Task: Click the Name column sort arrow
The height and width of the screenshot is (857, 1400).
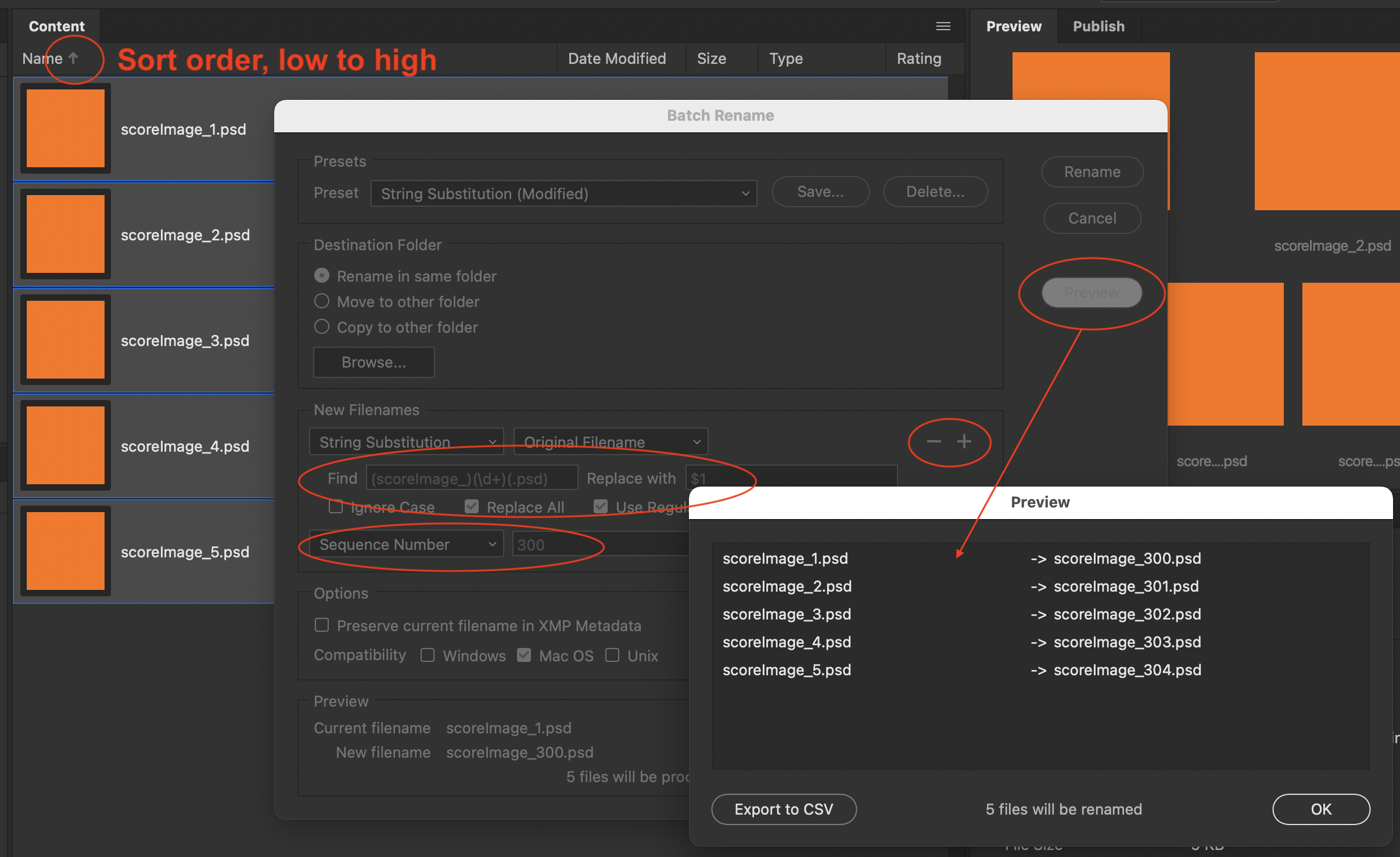Action: point(73,58)
